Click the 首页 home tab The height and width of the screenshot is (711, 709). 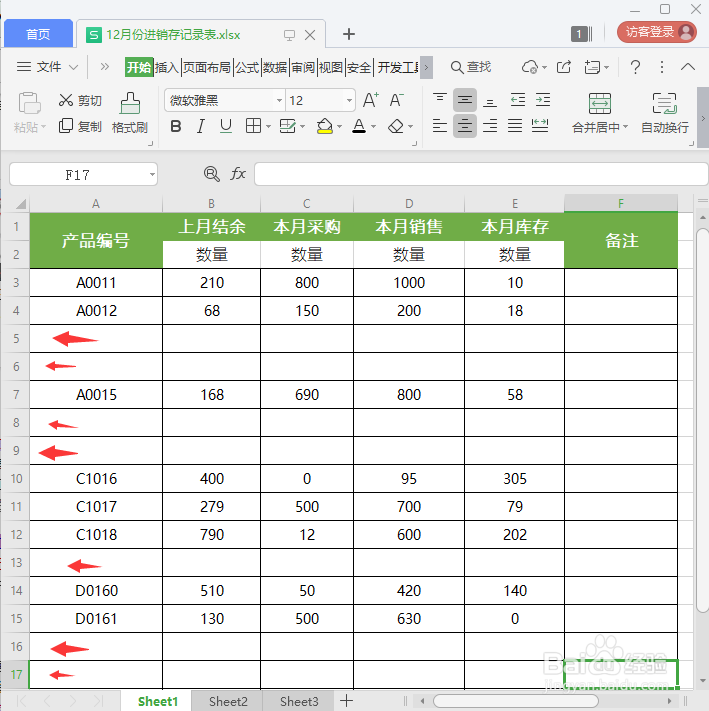point(38,34)
